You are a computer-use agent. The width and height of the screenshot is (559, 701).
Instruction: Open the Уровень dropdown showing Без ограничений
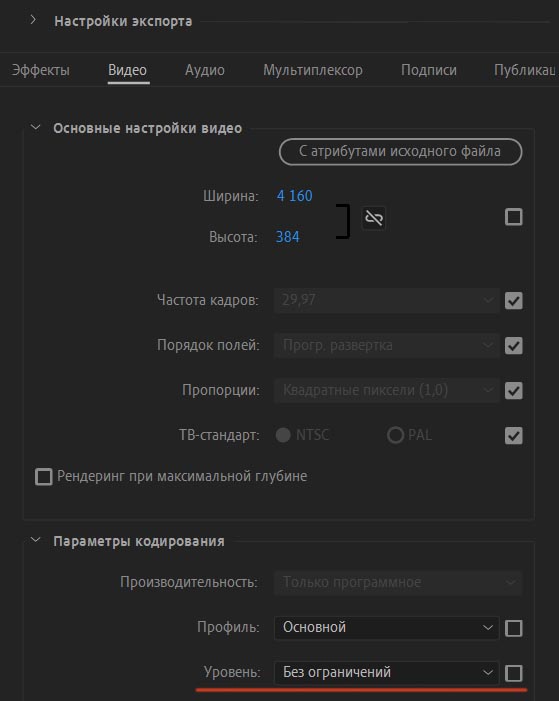tap(386, 672)
